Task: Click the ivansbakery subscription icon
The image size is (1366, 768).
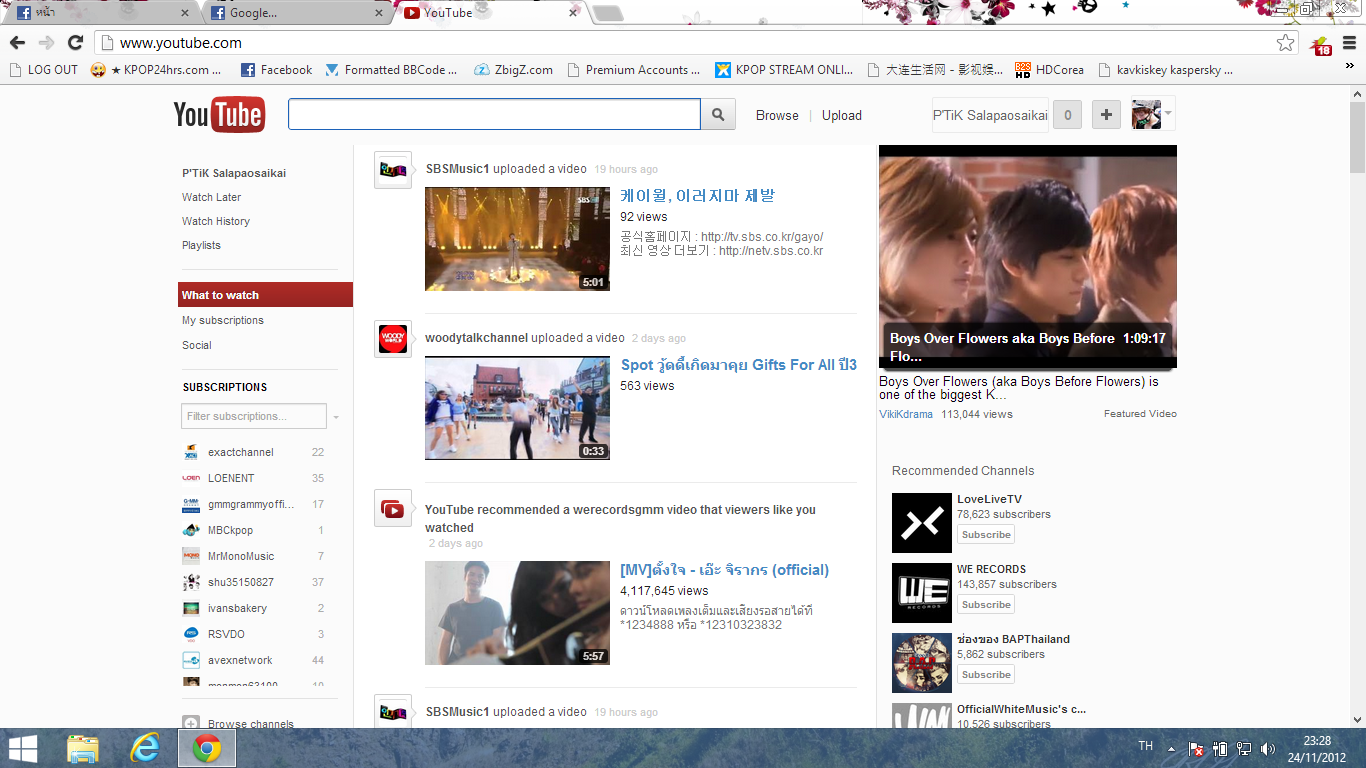Action: click(x=191, y=608)
